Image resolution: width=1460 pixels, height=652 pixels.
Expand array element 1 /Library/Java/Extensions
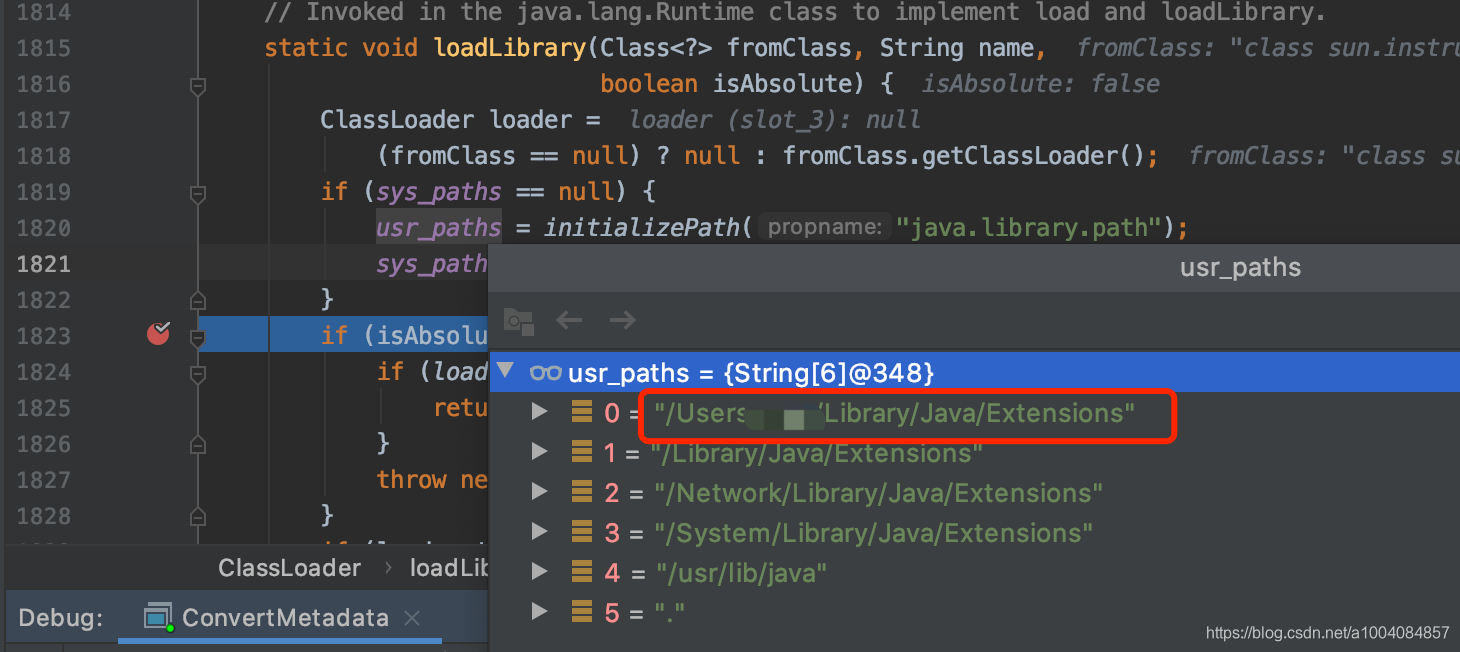(539, 451)
